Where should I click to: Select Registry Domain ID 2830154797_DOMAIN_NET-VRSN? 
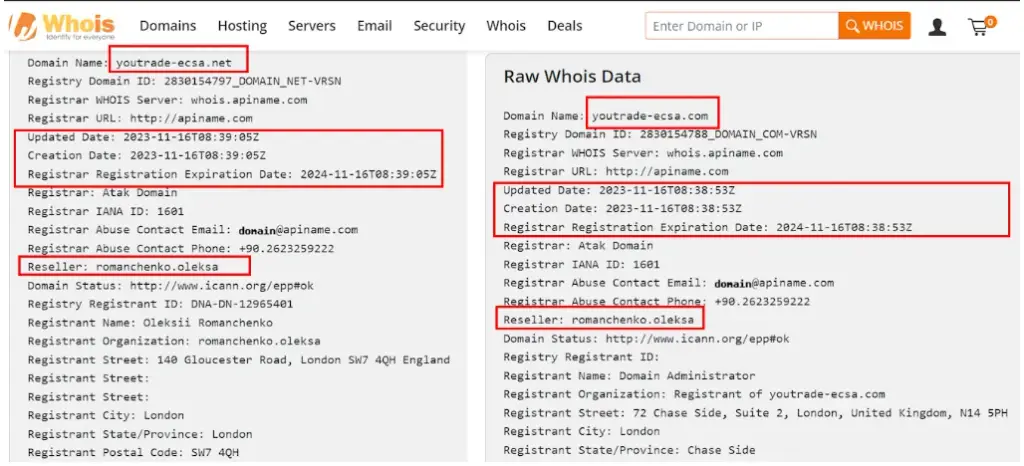[184, 82]
